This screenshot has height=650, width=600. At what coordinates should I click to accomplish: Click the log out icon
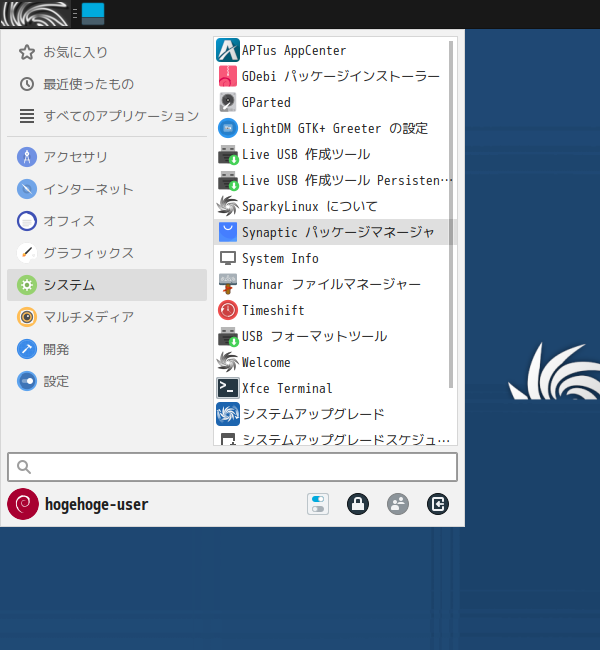click(x=438, y=504)
